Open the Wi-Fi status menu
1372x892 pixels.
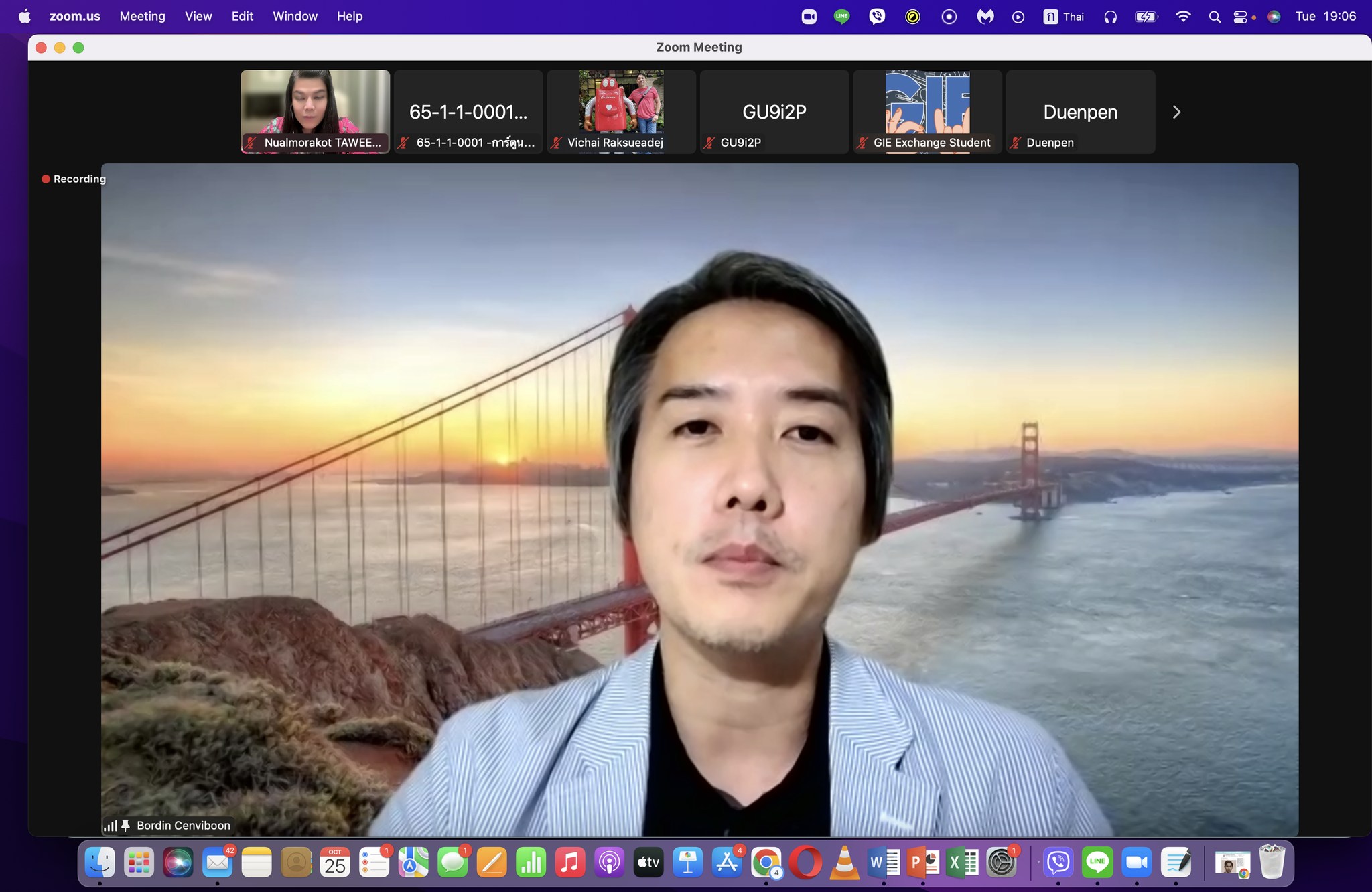point(1183,17)
